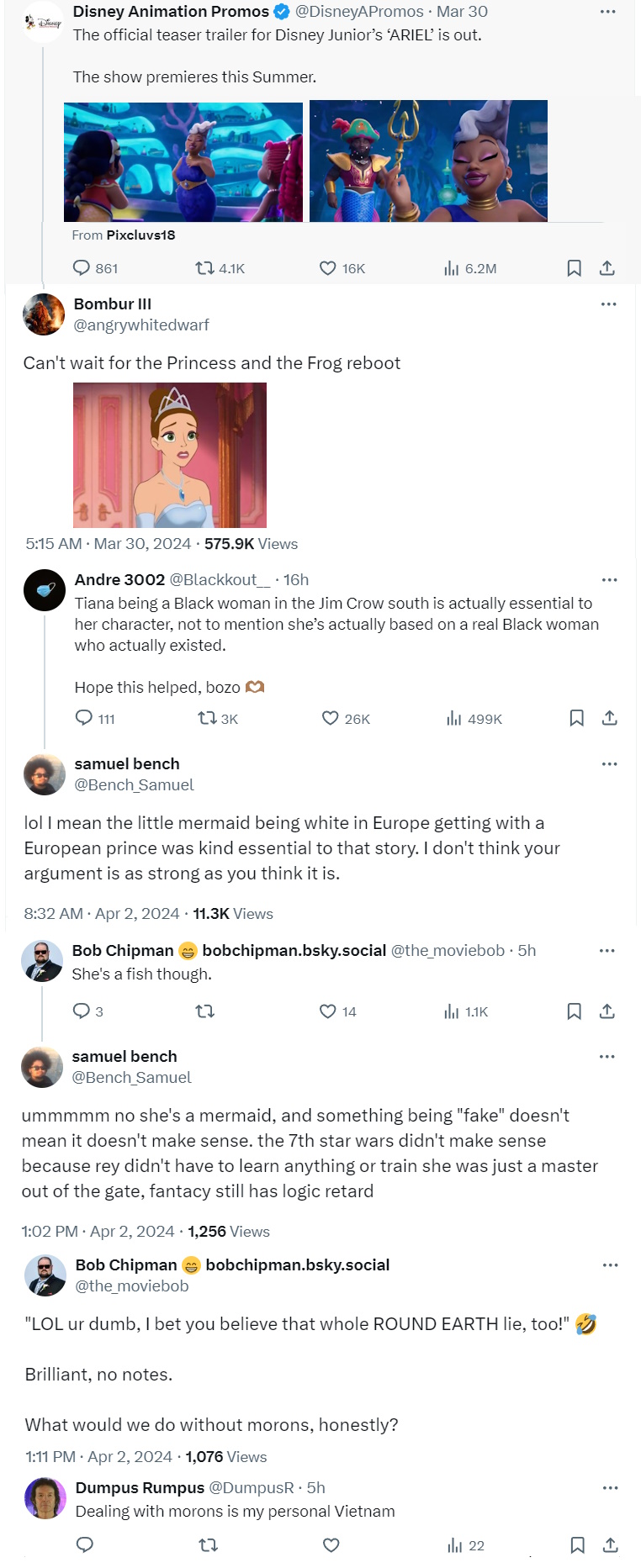Like Andre 3002's reply about Tiana

(x=331, y=718)
